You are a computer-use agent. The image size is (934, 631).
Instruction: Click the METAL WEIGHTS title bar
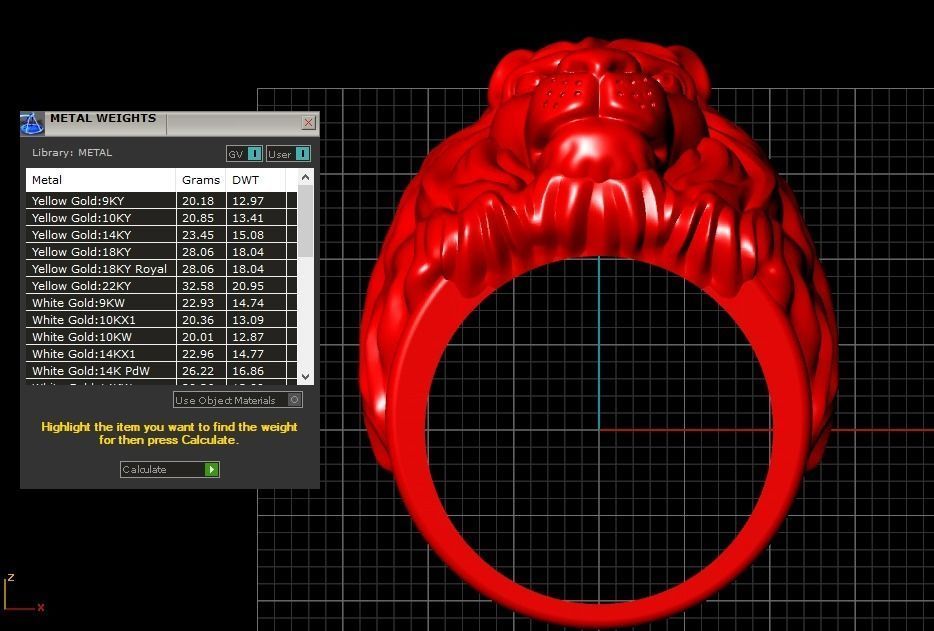170,123
